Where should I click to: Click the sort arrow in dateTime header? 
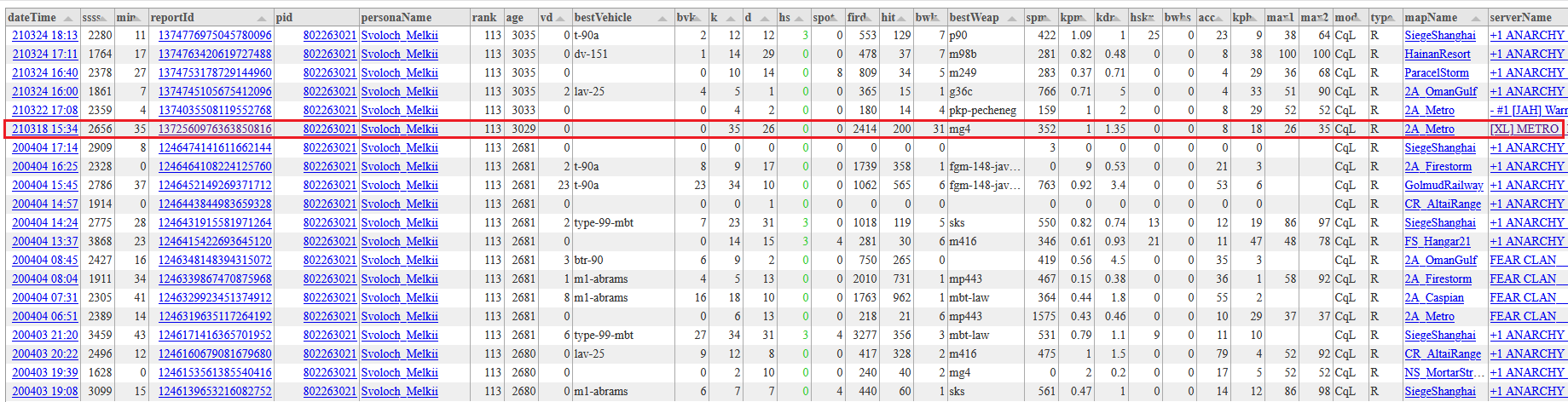[69, 18]
